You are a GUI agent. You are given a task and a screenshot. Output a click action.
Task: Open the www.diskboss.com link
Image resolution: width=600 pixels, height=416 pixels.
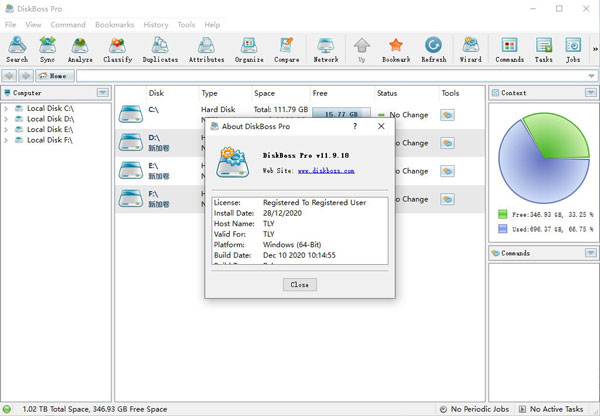(x=326, y=171)
